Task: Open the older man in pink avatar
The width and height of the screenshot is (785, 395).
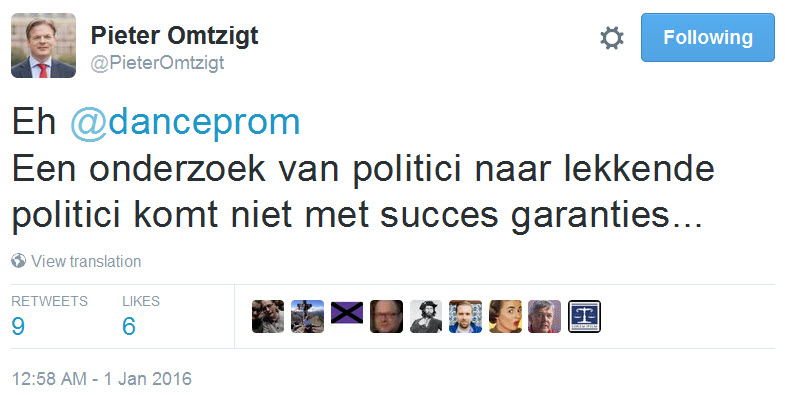Action: tap(545, 316)
